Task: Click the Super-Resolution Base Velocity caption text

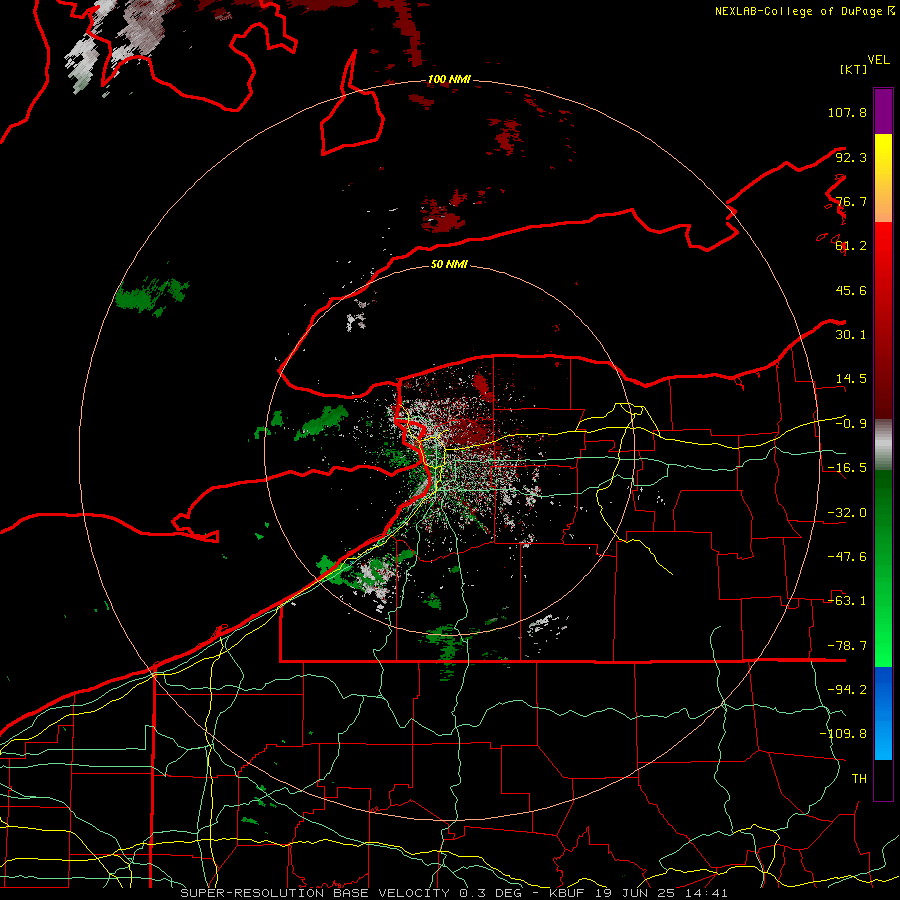Action: [x=454, y=893]
